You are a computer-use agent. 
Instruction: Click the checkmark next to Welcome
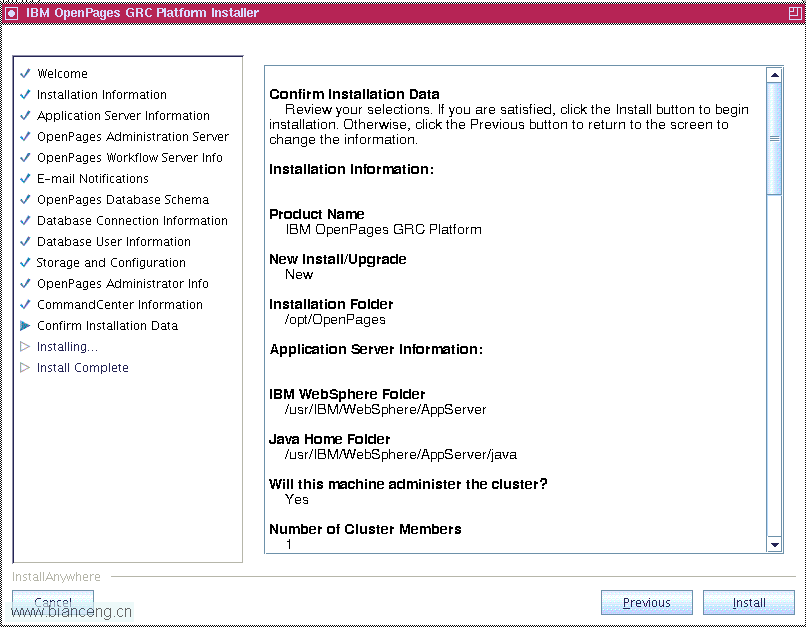[25, 73]
